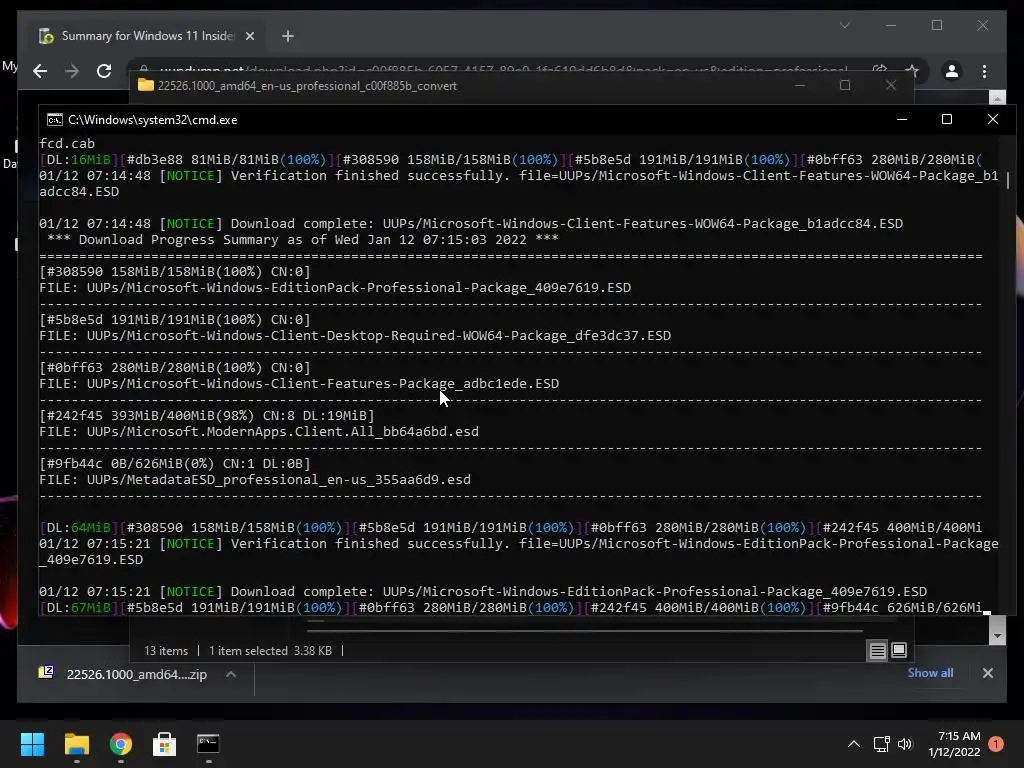Maximize the cmd.exe window
This screenshot has height=768, width=1024.
coord(947,120)
